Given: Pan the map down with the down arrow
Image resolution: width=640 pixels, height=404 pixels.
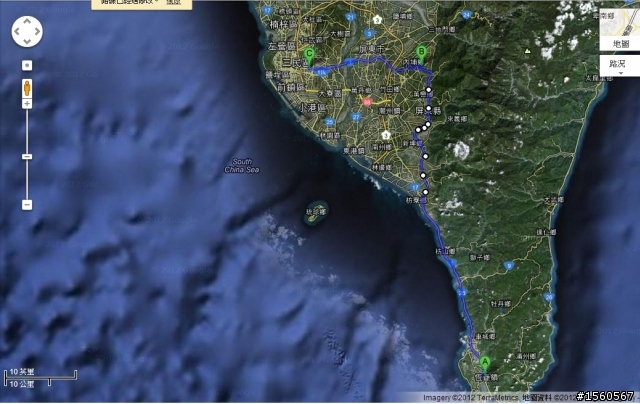Looking at the screenshot, I should [x=27, y=42].
